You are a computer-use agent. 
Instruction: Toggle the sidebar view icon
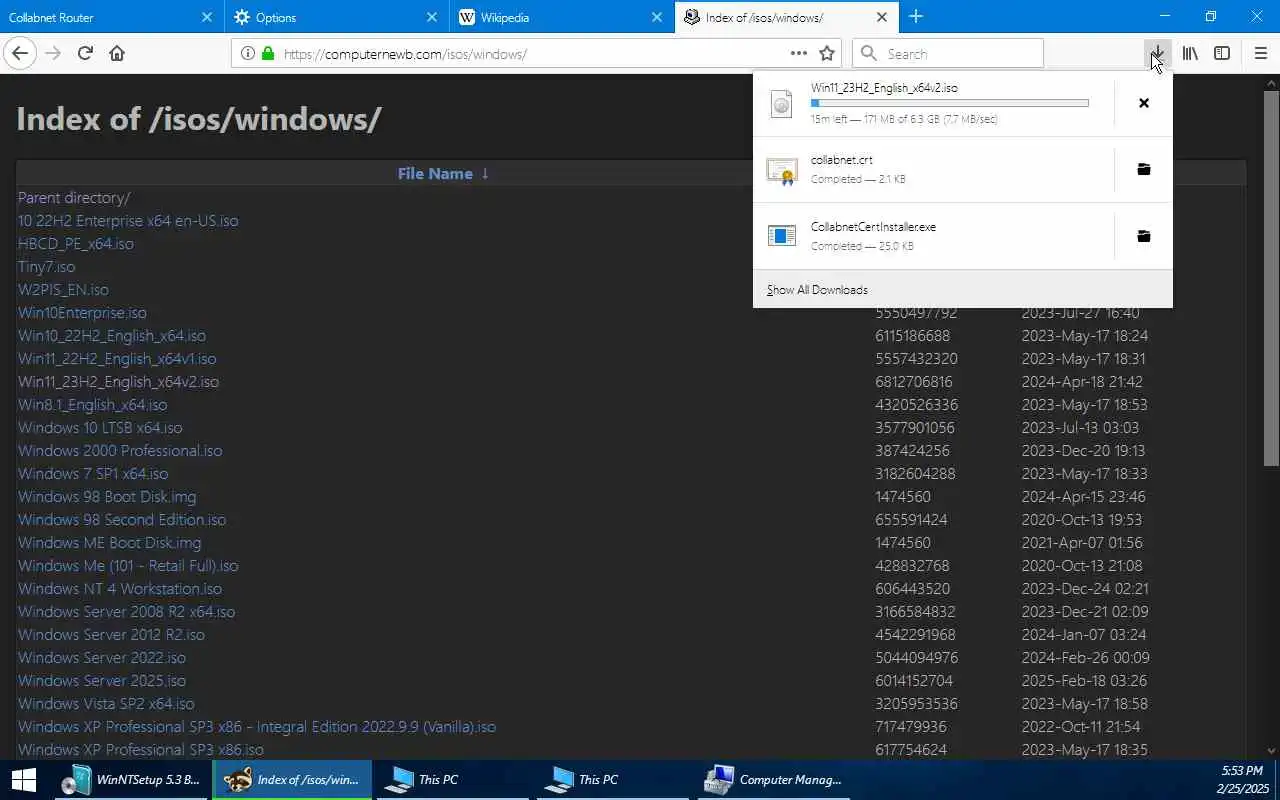click(1222, 53)
